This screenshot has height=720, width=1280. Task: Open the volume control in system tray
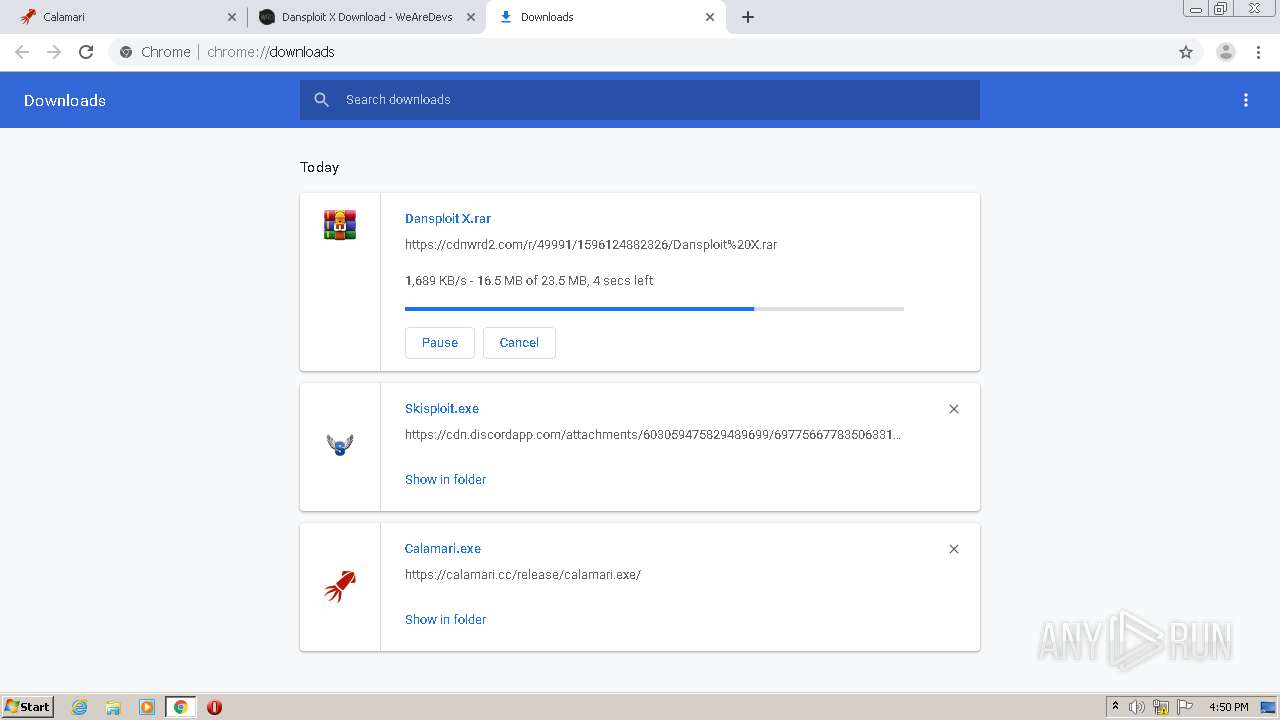pos(1137,707)
